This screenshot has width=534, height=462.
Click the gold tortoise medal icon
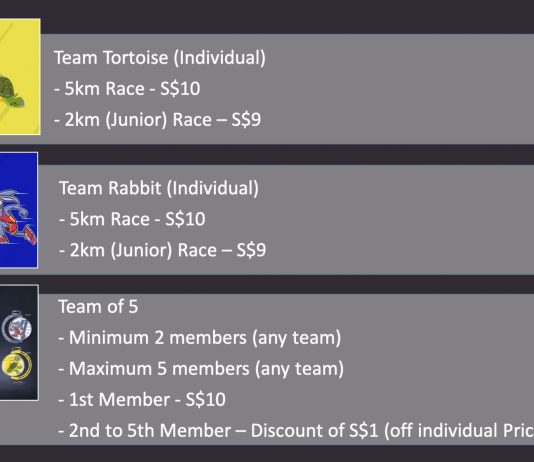click(17, 365)
